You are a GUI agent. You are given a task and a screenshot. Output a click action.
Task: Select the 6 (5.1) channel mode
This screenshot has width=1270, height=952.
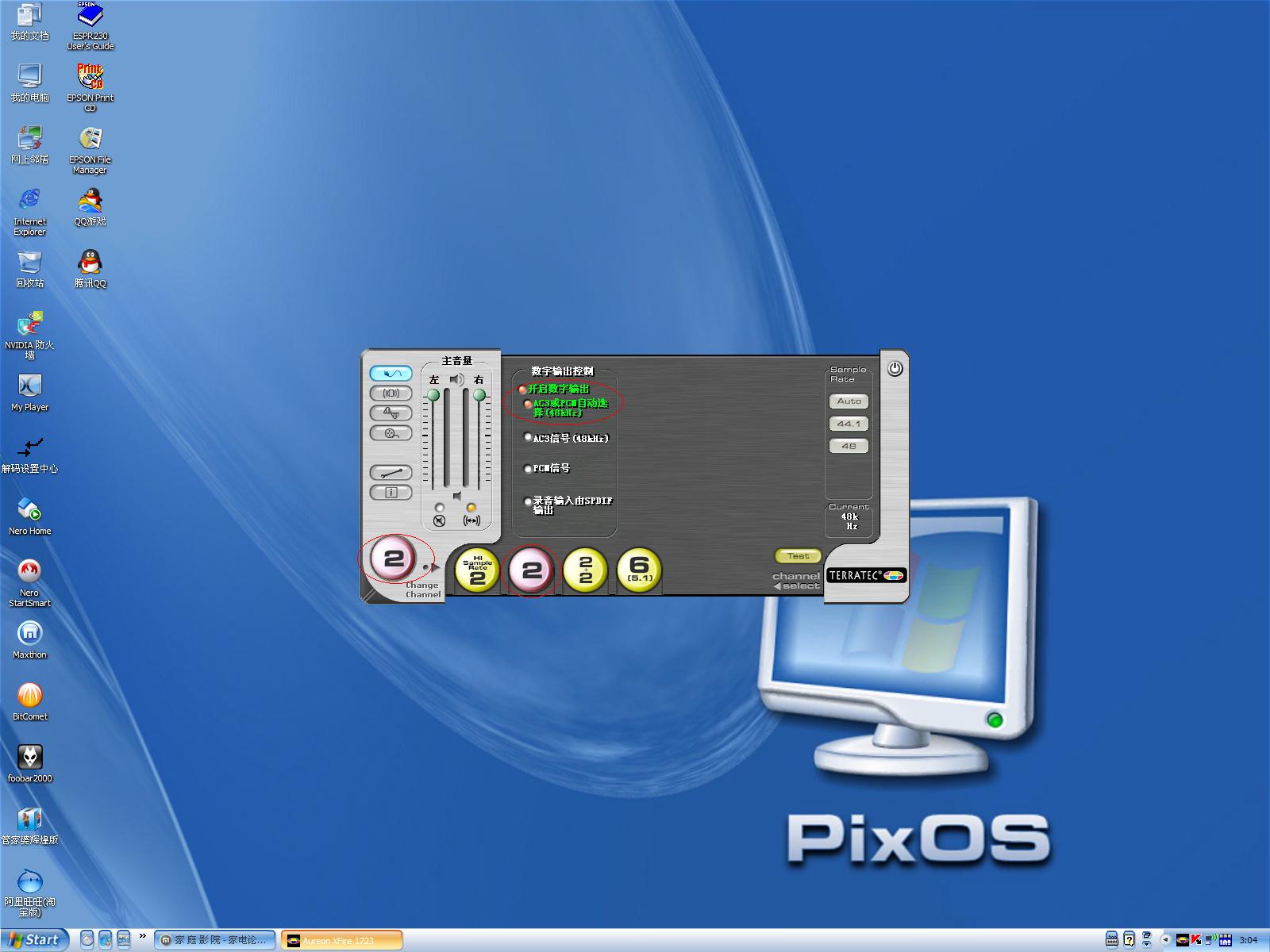click(x=639, y=570)
